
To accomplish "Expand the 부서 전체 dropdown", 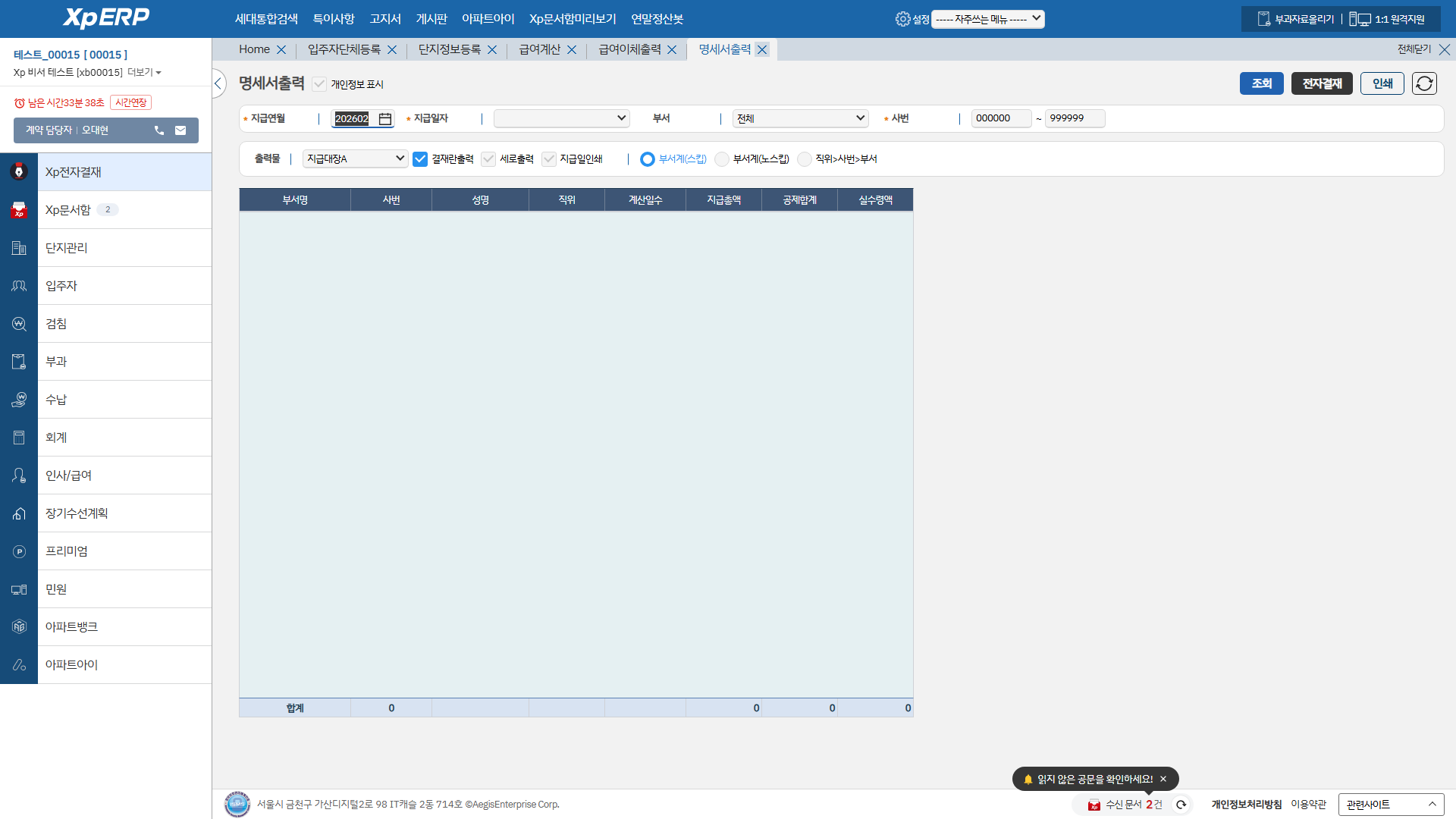I will coord(800,118).
